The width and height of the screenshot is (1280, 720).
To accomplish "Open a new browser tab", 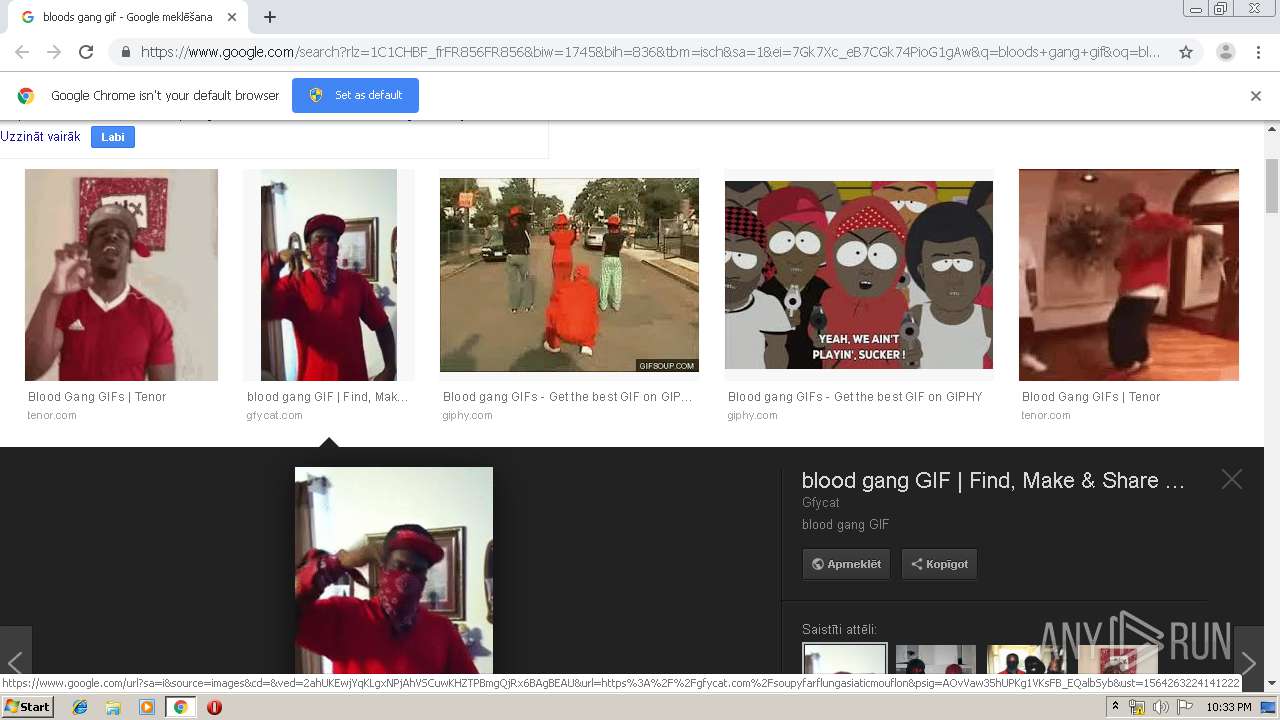I will pyautogui.click(x=269, y=17).
